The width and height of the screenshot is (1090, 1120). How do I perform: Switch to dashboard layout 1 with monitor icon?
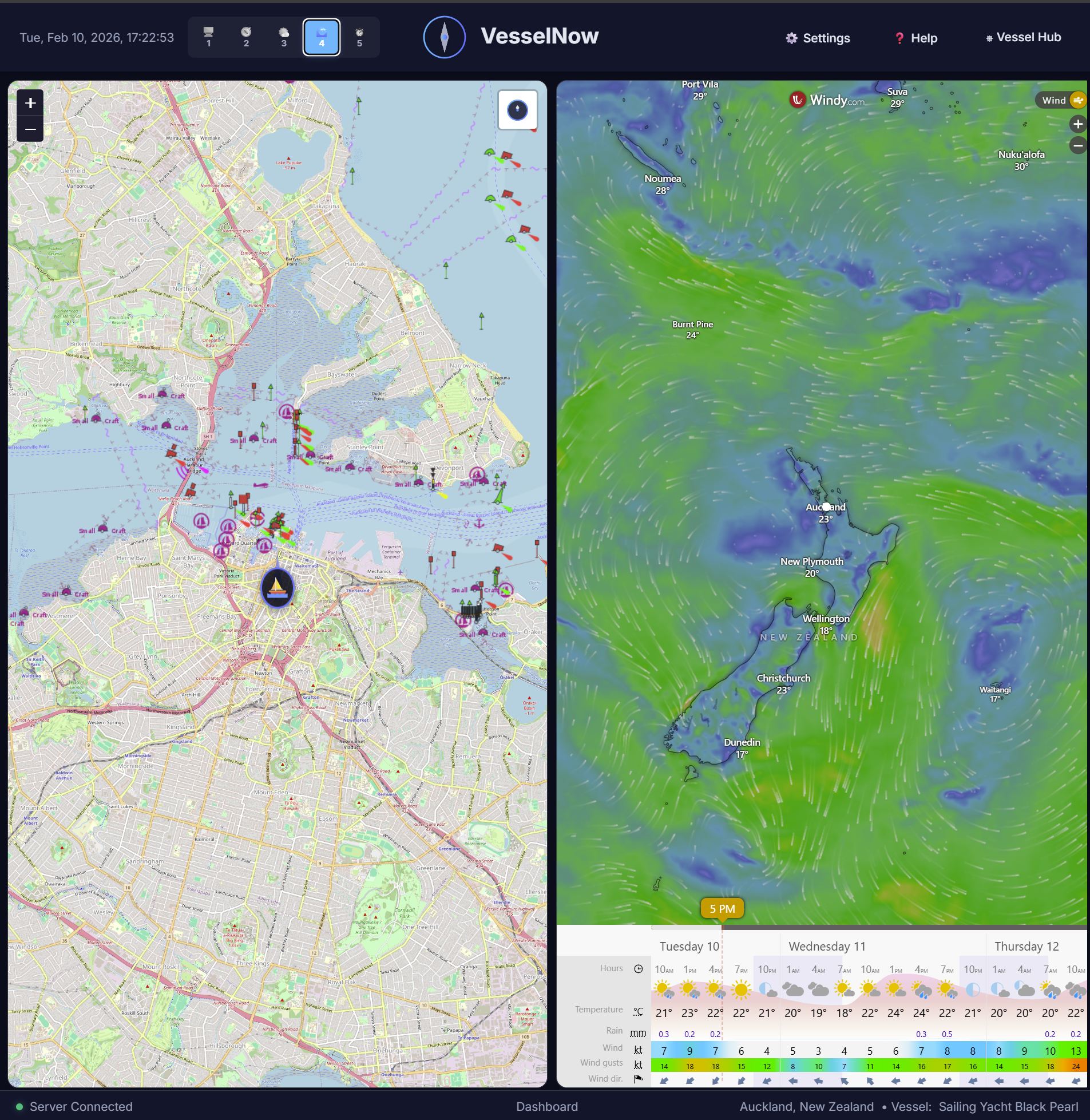click(208, 37)
